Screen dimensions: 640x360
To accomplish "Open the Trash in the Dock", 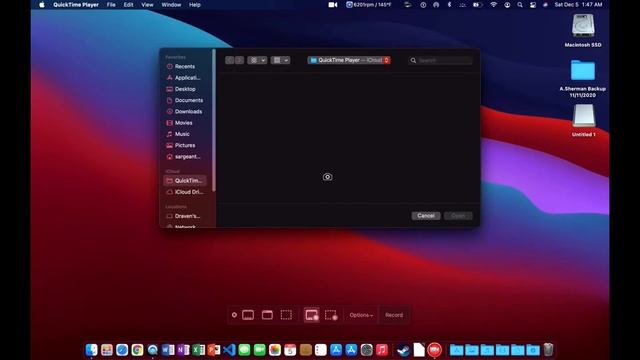I will click(548, 350).
